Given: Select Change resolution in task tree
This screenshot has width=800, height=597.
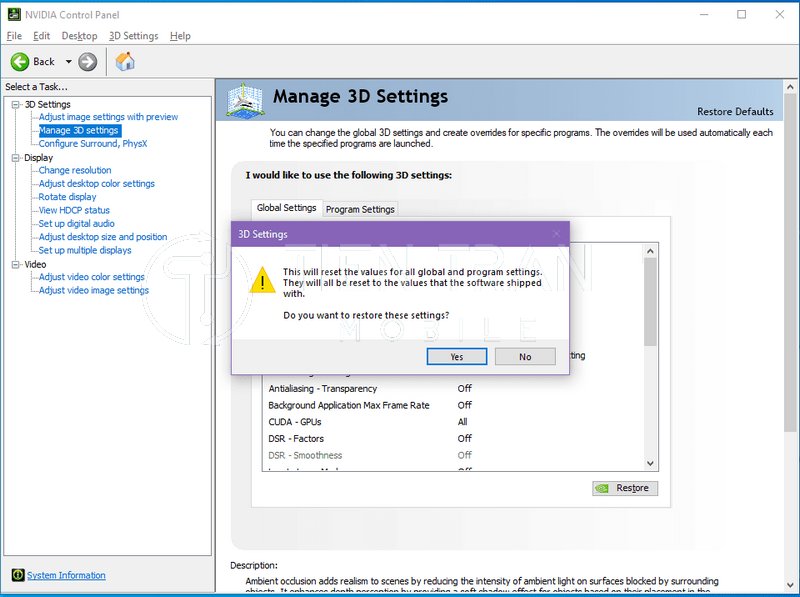Looking at the screenshot, I should click(75, 170).
